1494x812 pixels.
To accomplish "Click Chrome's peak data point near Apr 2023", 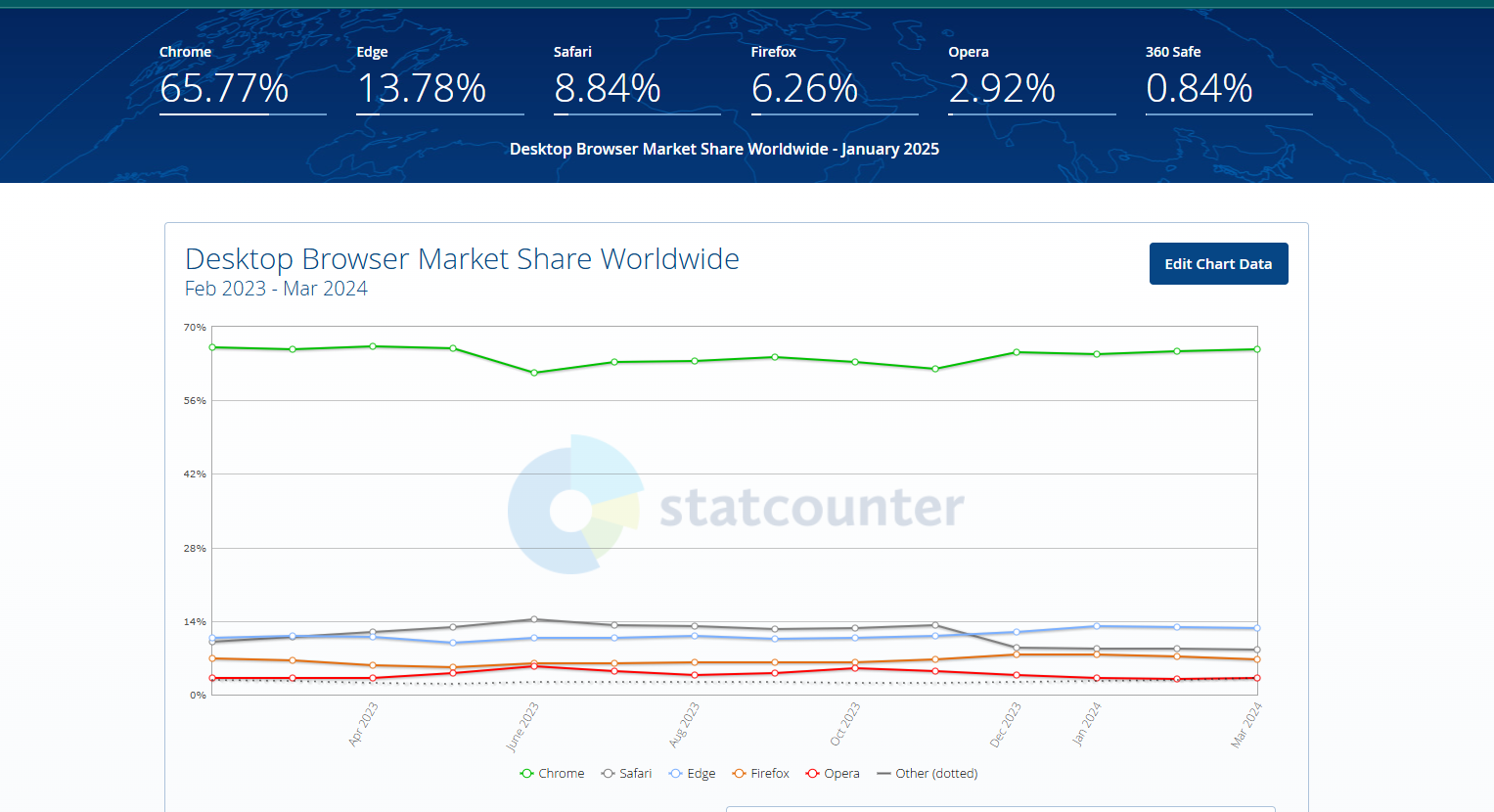I will click(372, 346).
